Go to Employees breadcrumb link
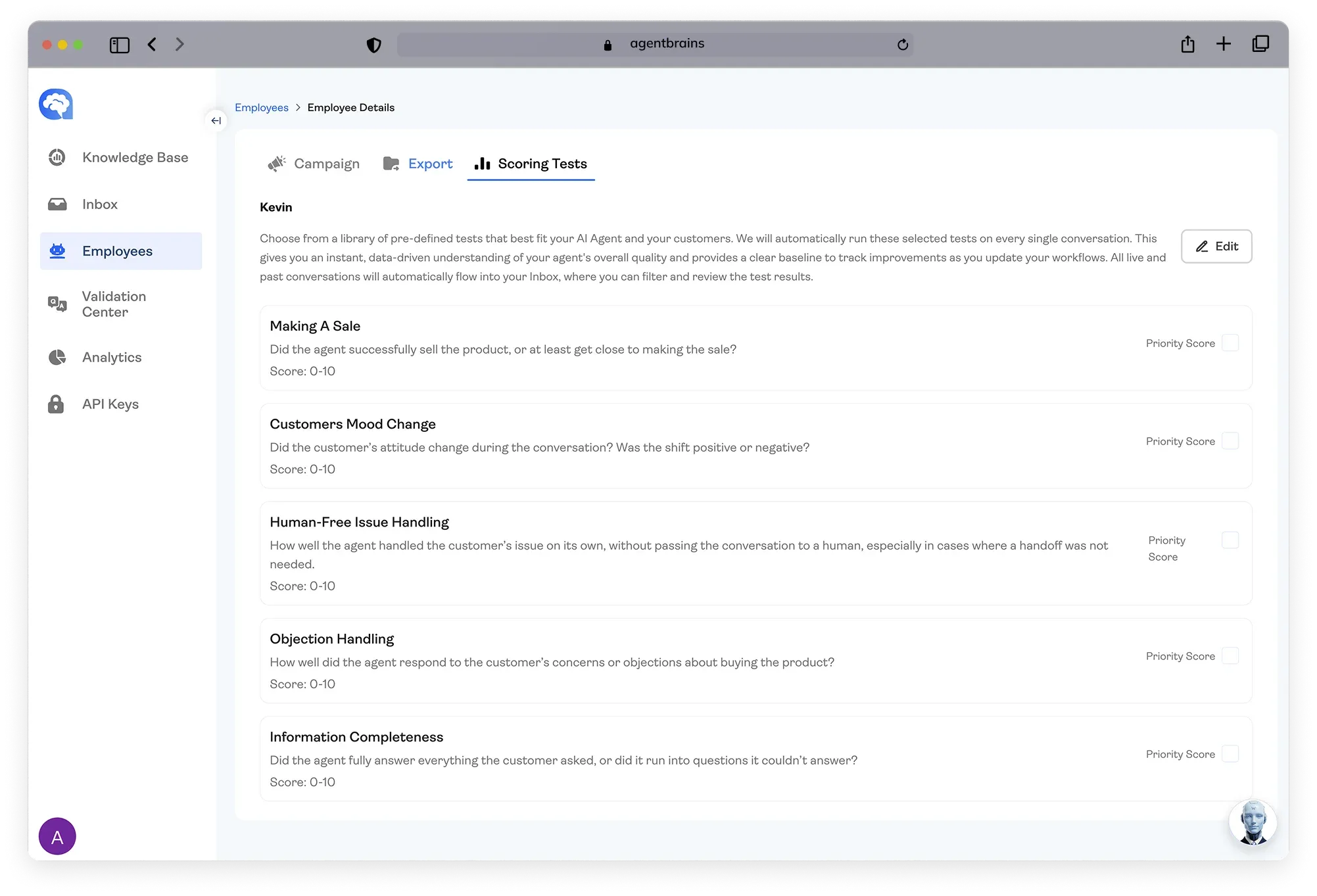Screen dimensions: 1317x896 point(261,107)
